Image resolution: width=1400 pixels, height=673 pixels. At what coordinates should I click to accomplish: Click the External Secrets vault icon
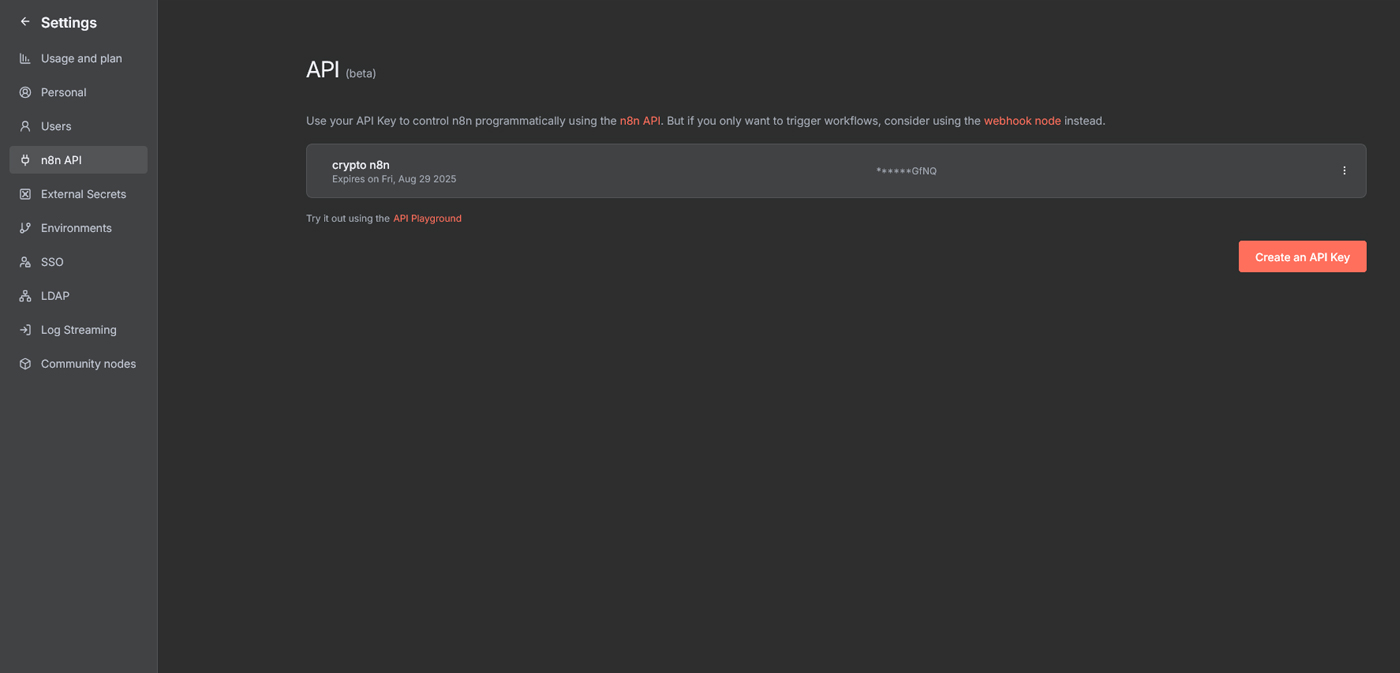pos(25,195)
